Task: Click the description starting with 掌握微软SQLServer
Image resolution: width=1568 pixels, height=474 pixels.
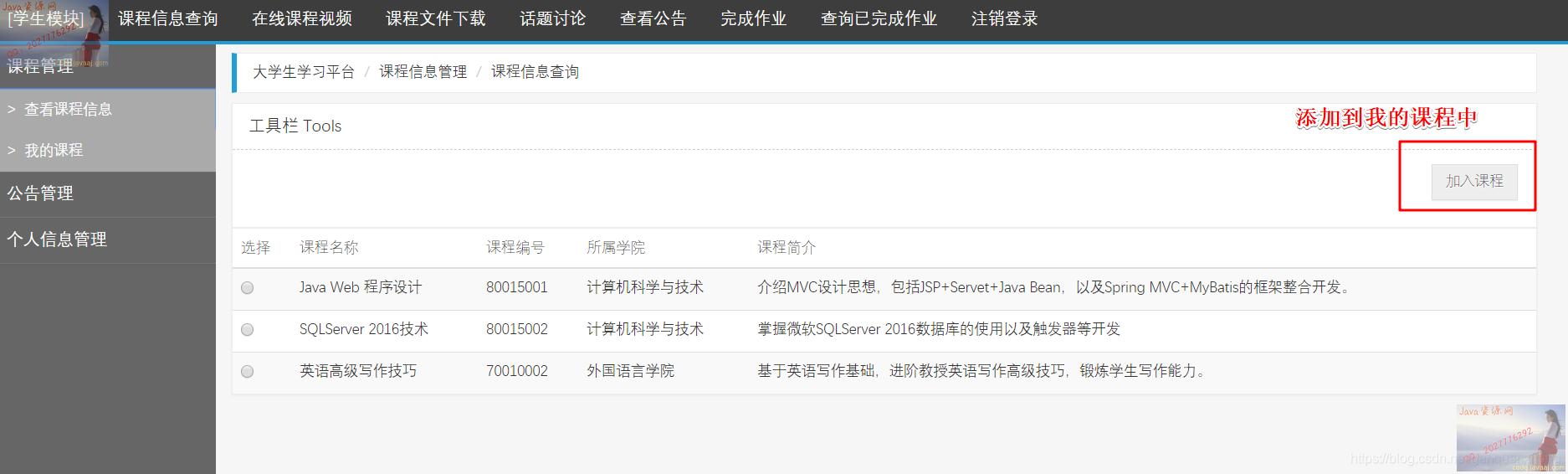Action: tap(939, 329)
